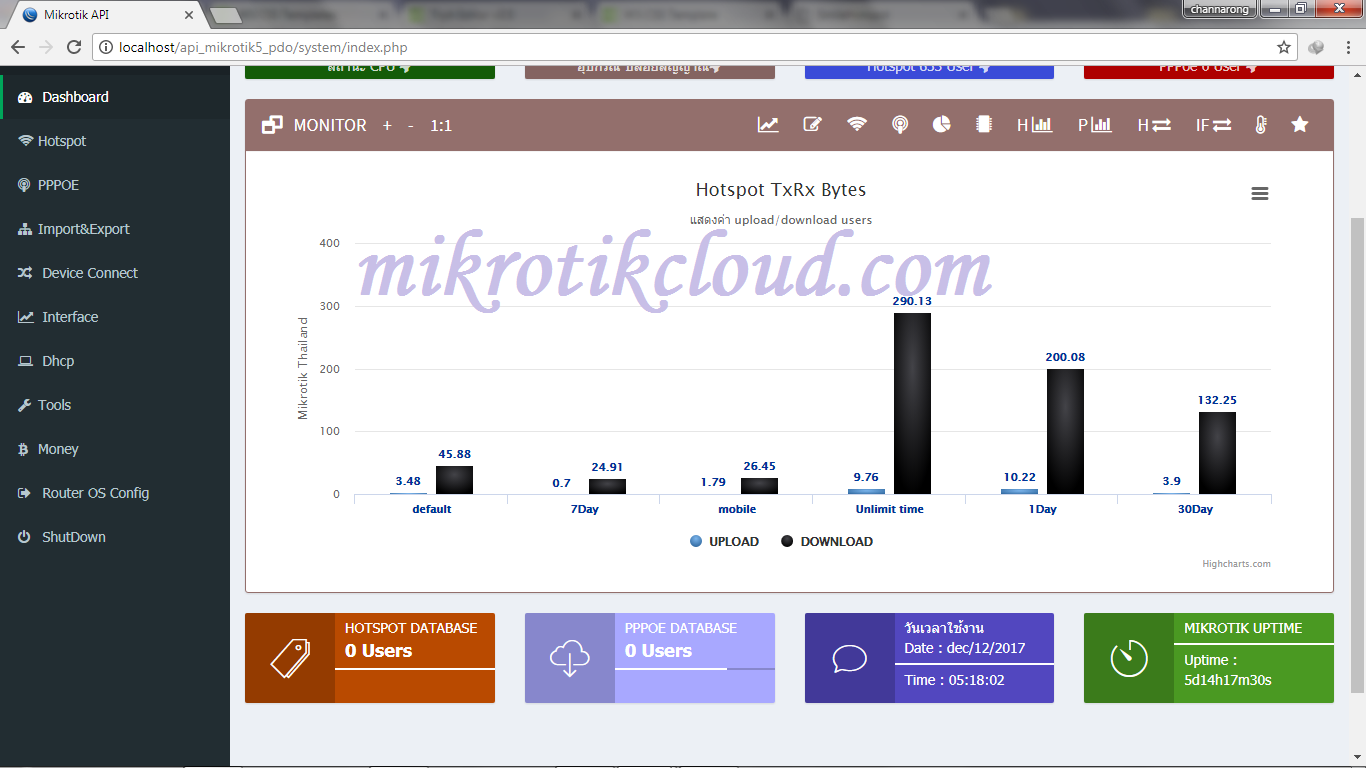Open the channarong profile button
Viewport: 1366px width, 768px height.
tap(1220, 9)
